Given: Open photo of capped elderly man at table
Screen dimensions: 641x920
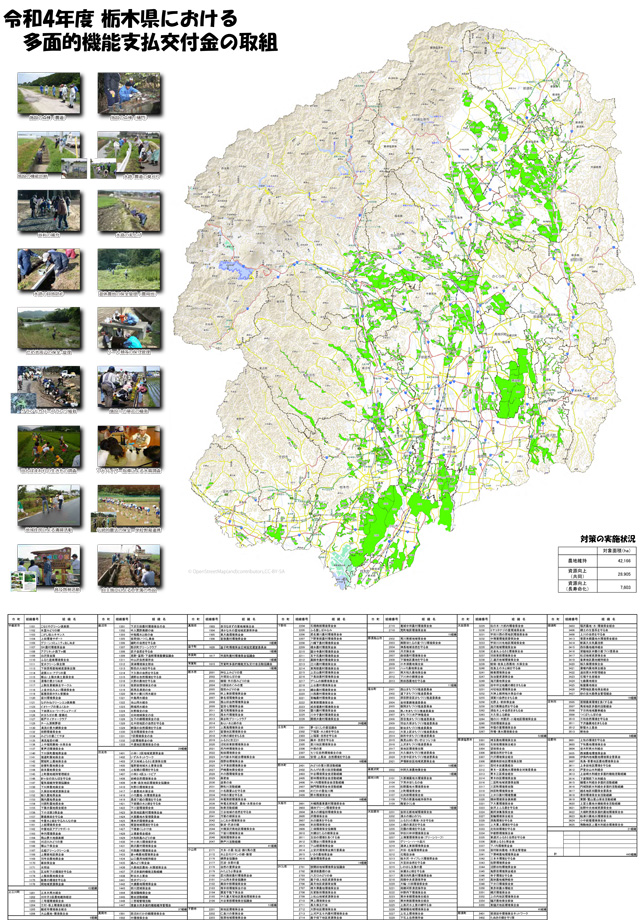Looking at the screenshot, I should (x=129, y=446).
